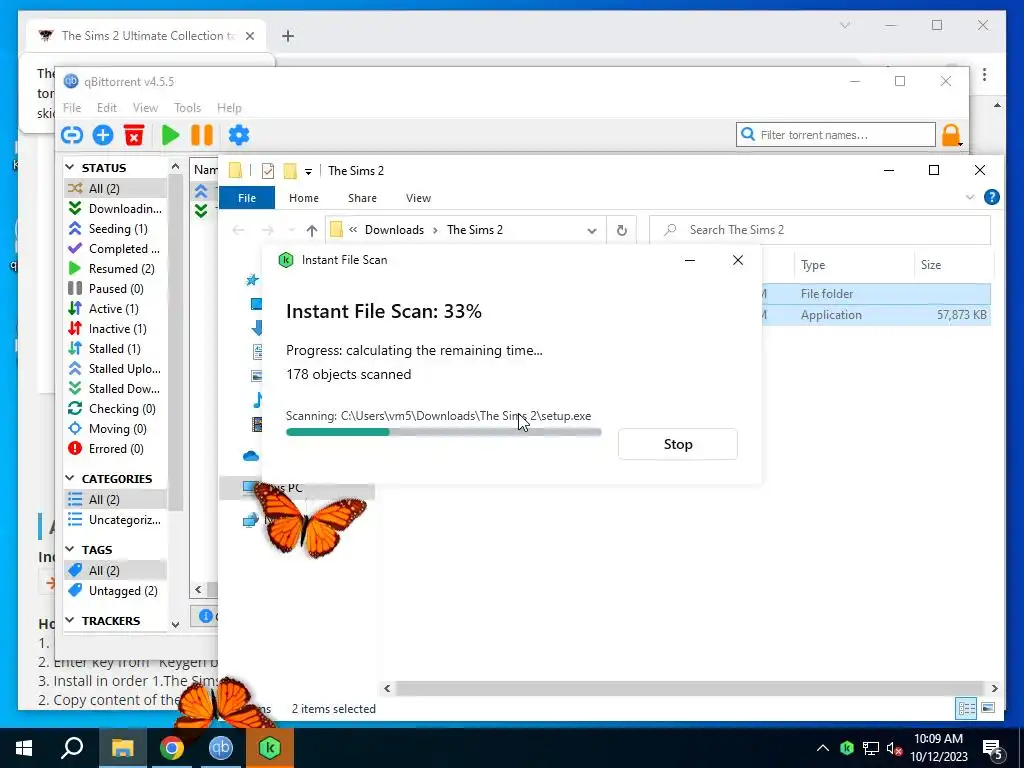Open qBittorrent Options gear icon
Image resolution: width=1024 pixels, height=768 pixels.
pos(239,135)
